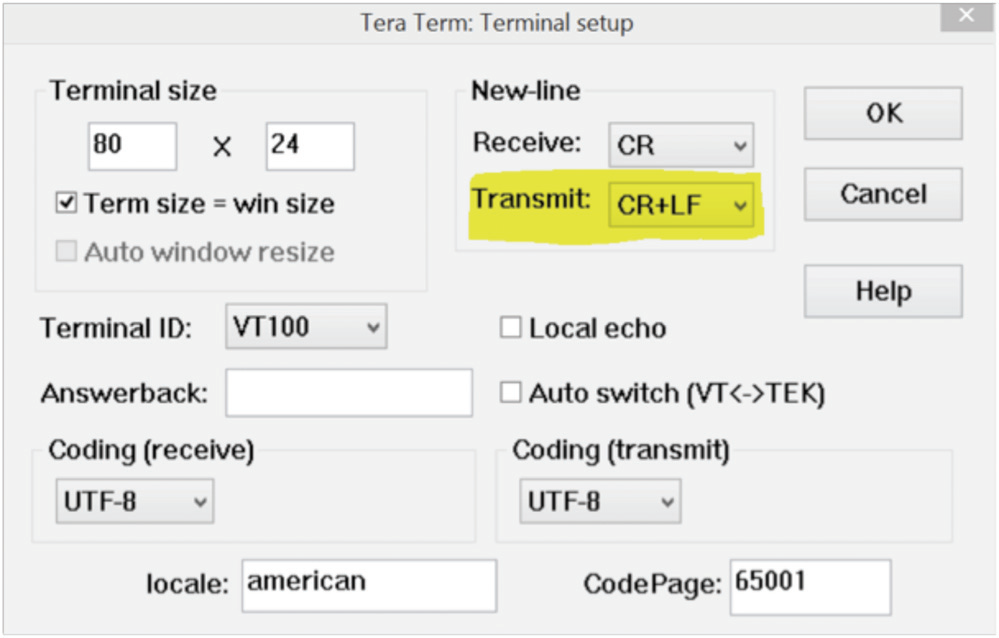Viewport: 999px width, 638px height.
Task: Open the New-line Transmit dropdown
Action: (x=681, y=205)
